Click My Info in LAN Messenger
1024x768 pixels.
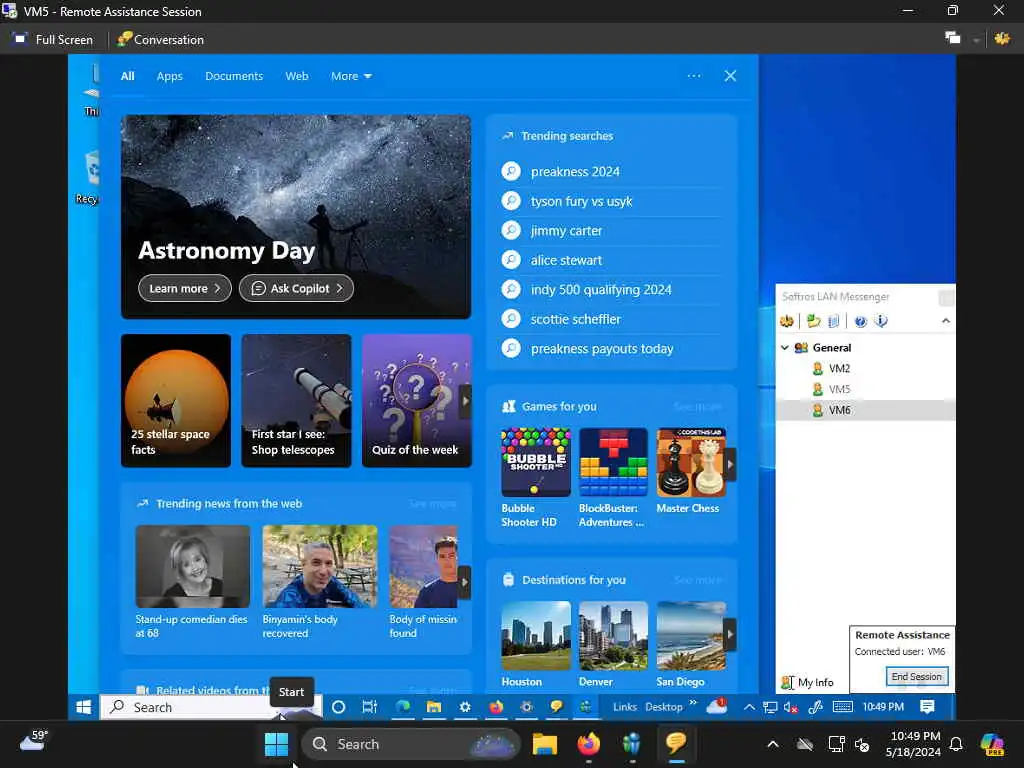(x=808, y=682)
